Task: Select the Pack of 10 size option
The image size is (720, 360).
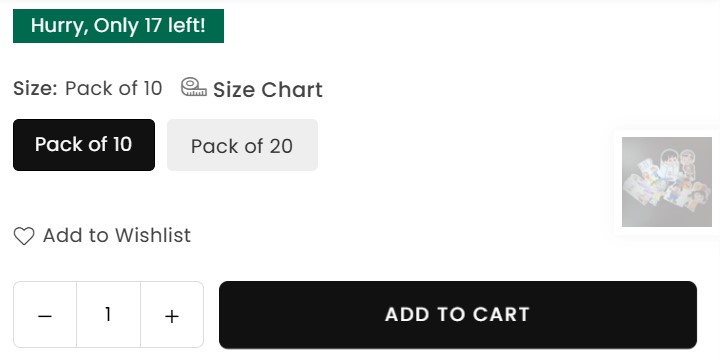Action: pyautogui.click(x=84, y=145)
